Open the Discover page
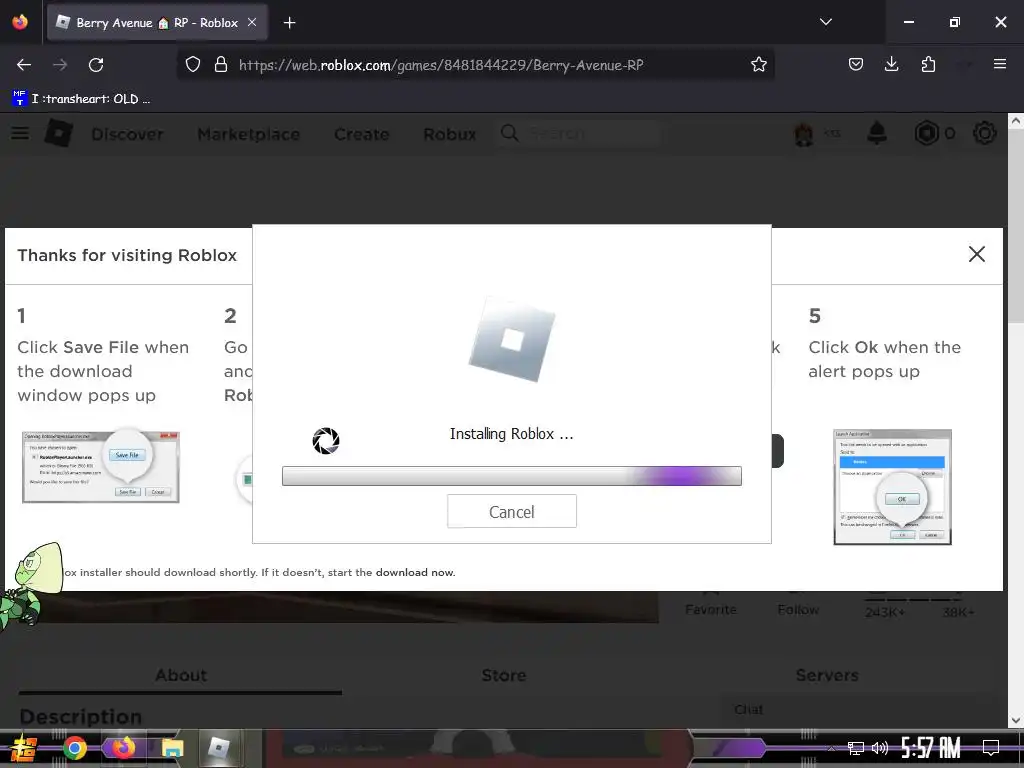 [127, 134]
